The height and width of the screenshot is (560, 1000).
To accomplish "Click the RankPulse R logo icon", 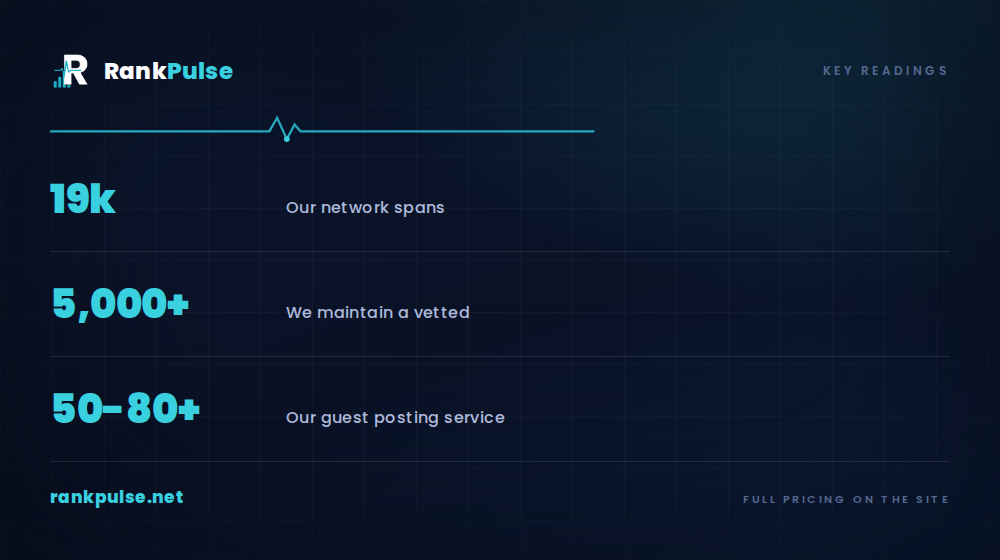I will [70, 71].
